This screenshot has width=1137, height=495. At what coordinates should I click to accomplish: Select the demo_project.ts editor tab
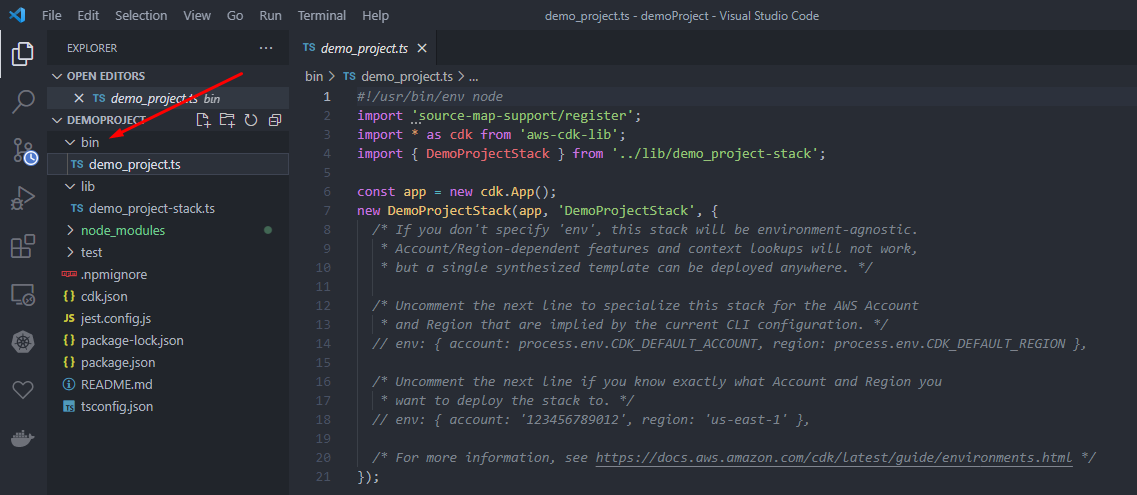(364, 47)
